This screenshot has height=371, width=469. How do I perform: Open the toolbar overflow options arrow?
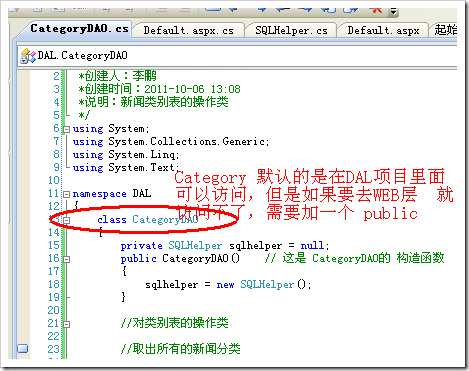[x=394, y=11]
